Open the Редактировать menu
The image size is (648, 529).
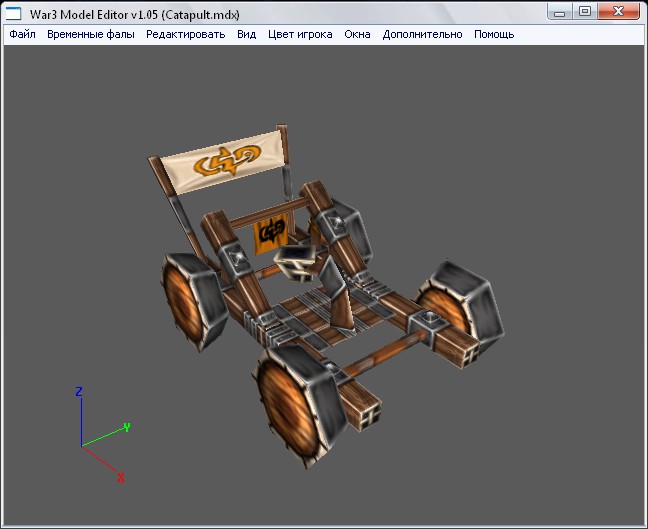pyautogui.click(x=186, y=34)
